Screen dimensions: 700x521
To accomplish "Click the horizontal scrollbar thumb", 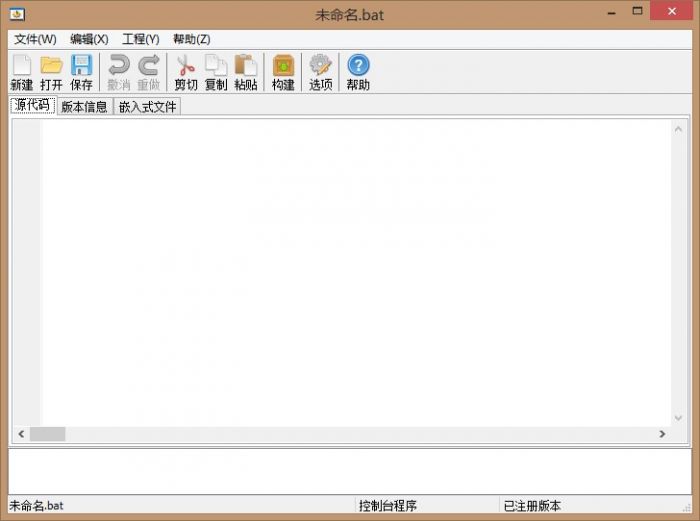I will [x=47, y=433].
